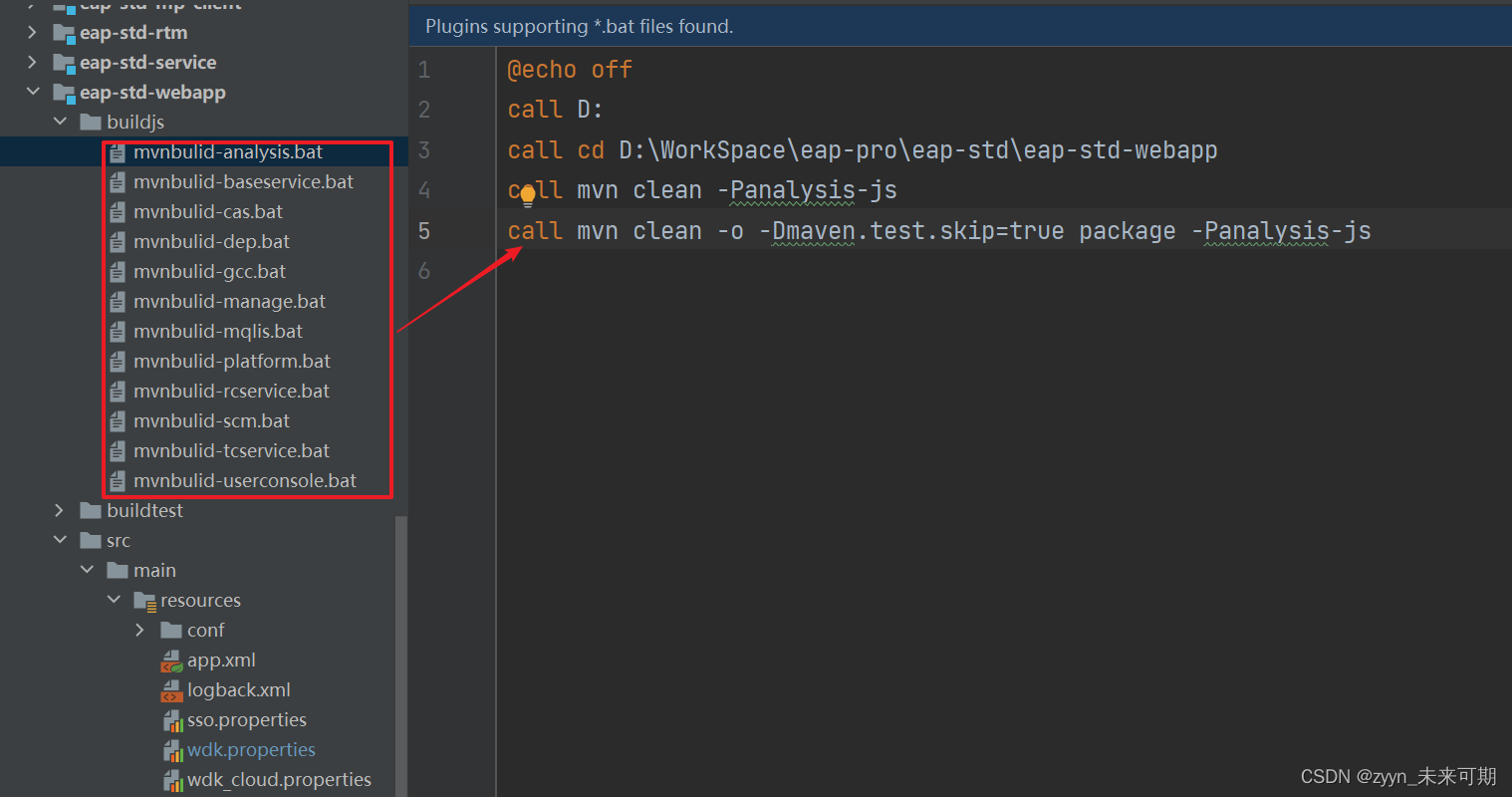Click file icon of mvnbulid-cas.bat
The width and height of the screenshot is (1512, 797).
tap(118, 212)
